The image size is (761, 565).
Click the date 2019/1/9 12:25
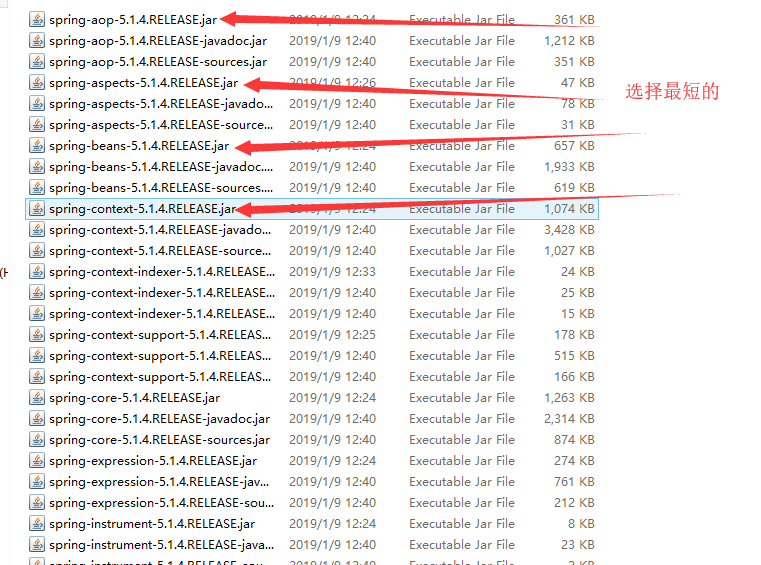pos(332,334)
